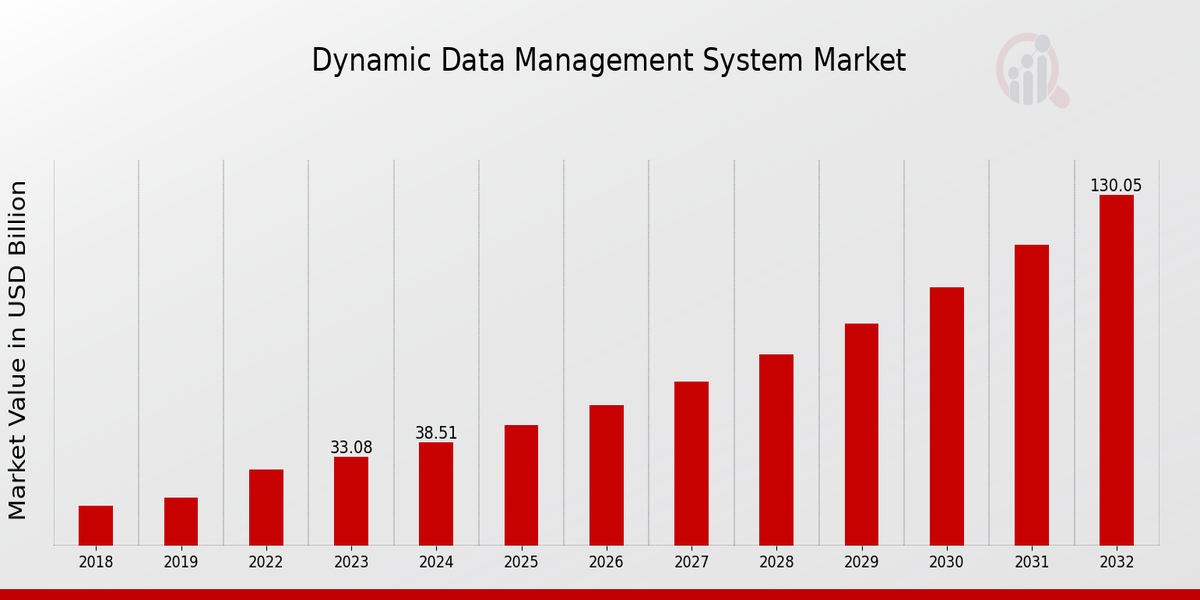
Task: Click the 2022 bar in the chart
Action: [266, 507]
